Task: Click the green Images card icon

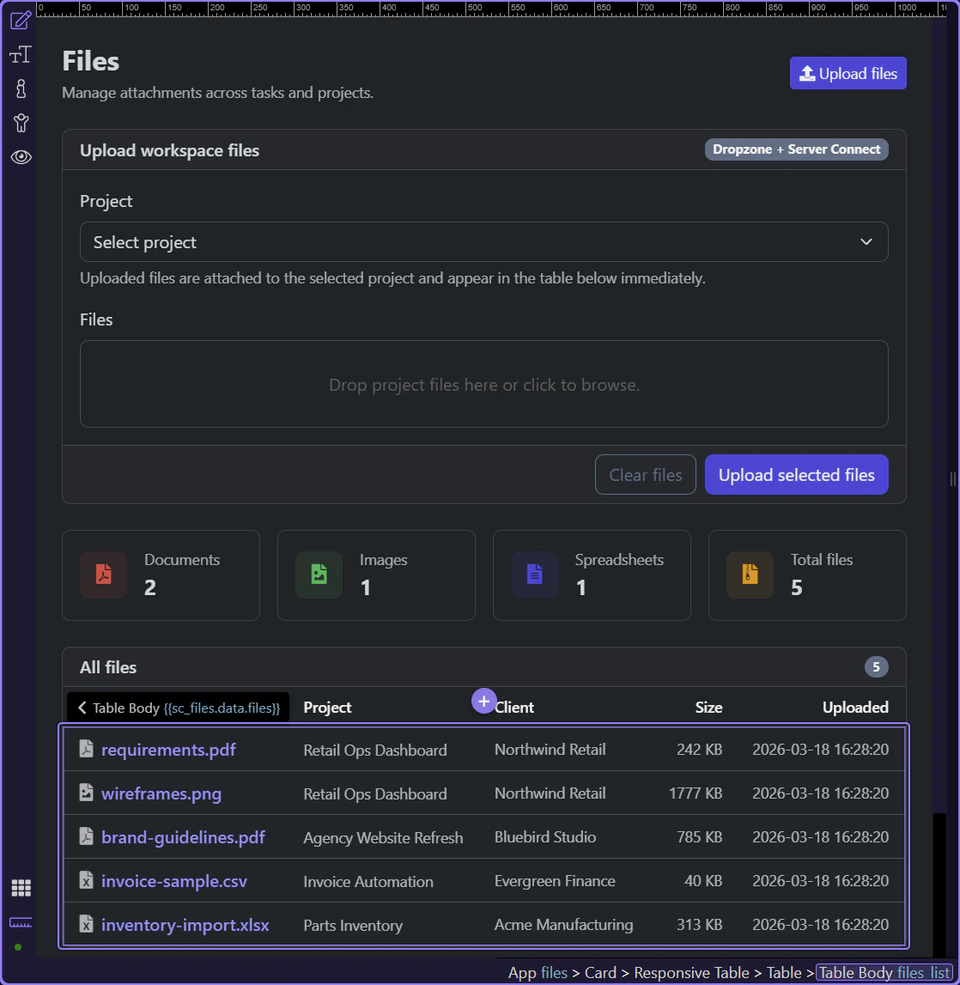Action: coord(318,575)
